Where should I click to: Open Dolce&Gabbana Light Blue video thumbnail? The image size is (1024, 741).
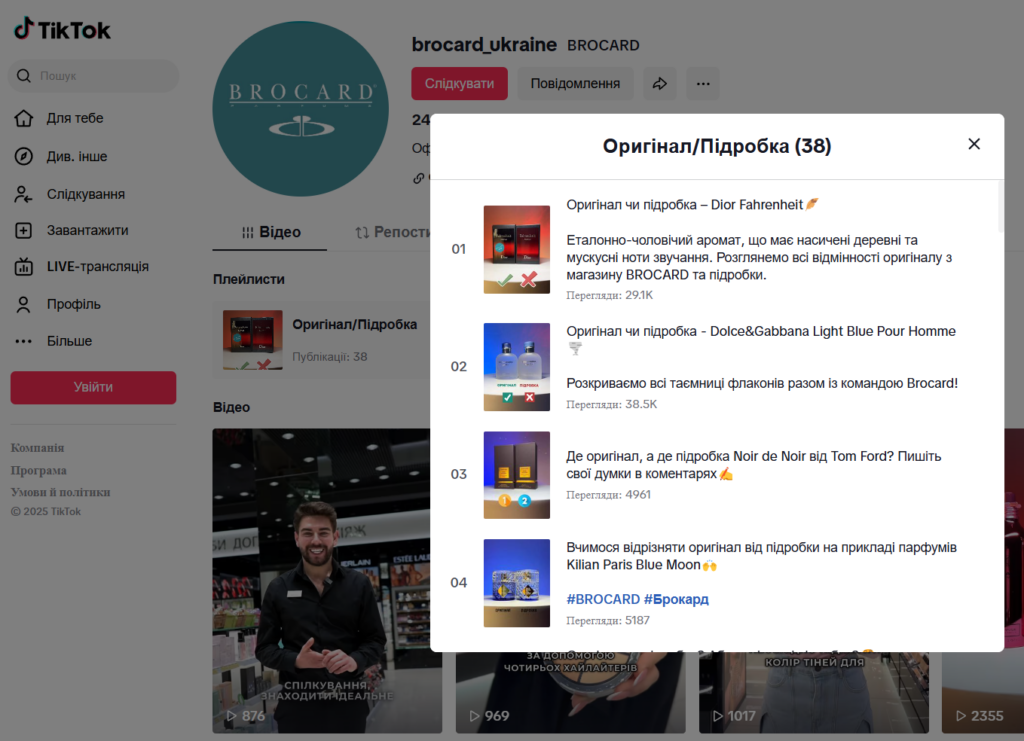pyautogui.click(x=517, y=367)
